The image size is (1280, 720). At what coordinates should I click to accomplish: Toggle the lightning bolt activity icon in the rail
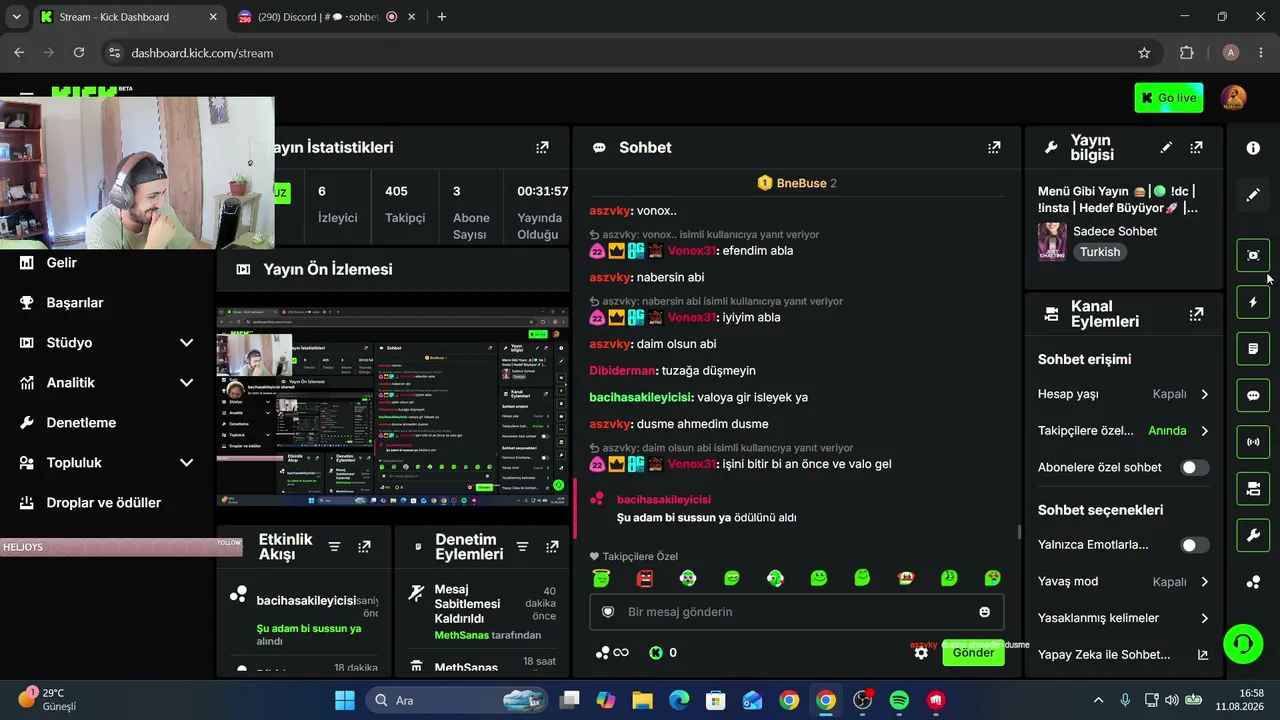point(1253,302)
